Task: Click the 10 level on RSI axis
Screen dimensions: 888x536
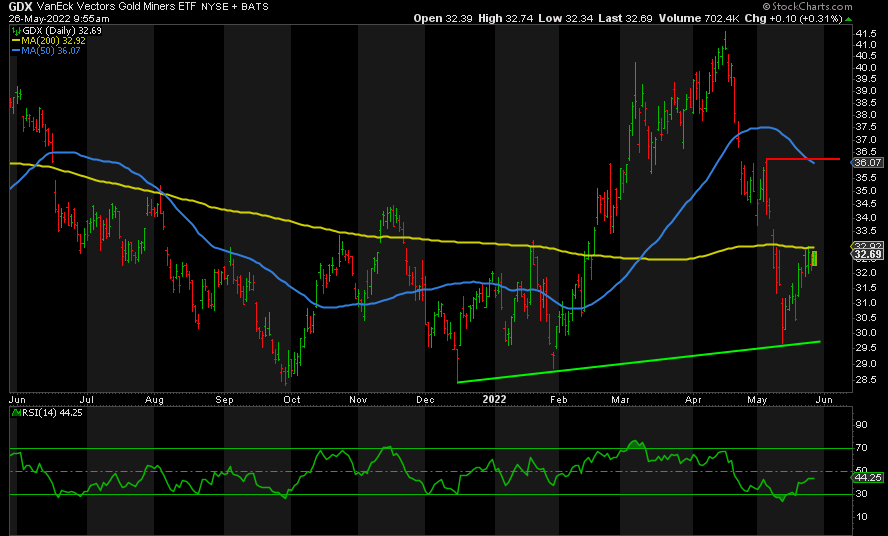Action: pos(861,517)
